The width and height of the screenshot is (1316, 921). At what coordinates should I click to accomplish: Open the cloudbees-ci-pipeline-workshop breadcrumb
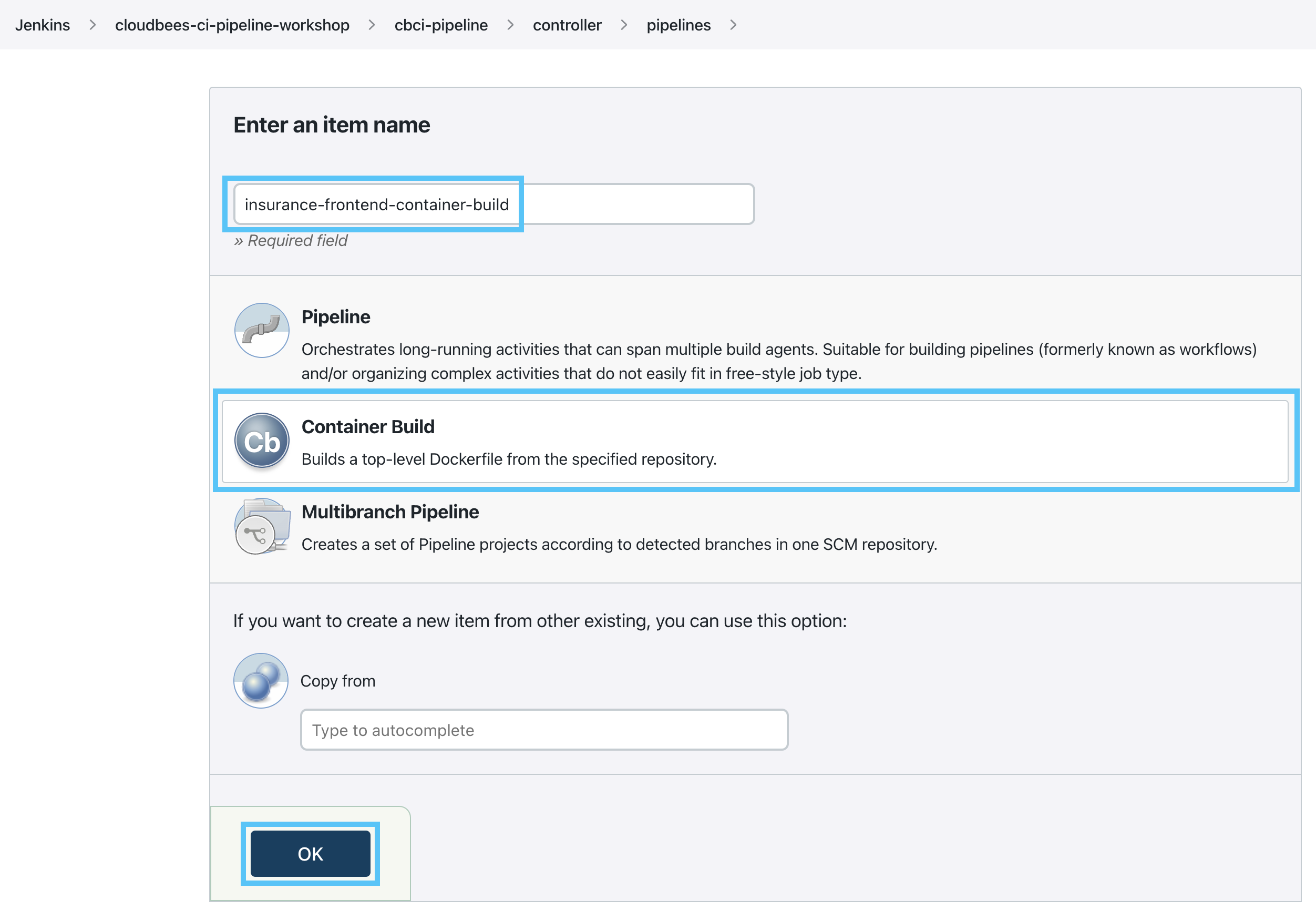point(232,25)
